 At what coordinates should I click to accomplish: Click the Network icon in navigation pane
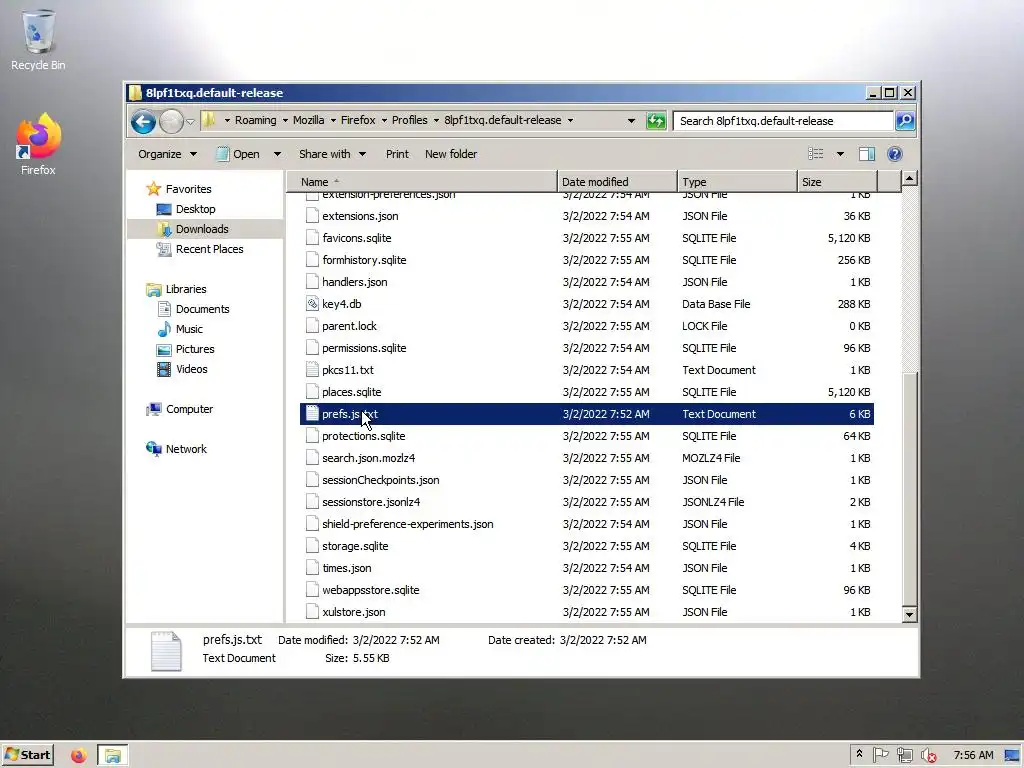[x=153, y=449]
